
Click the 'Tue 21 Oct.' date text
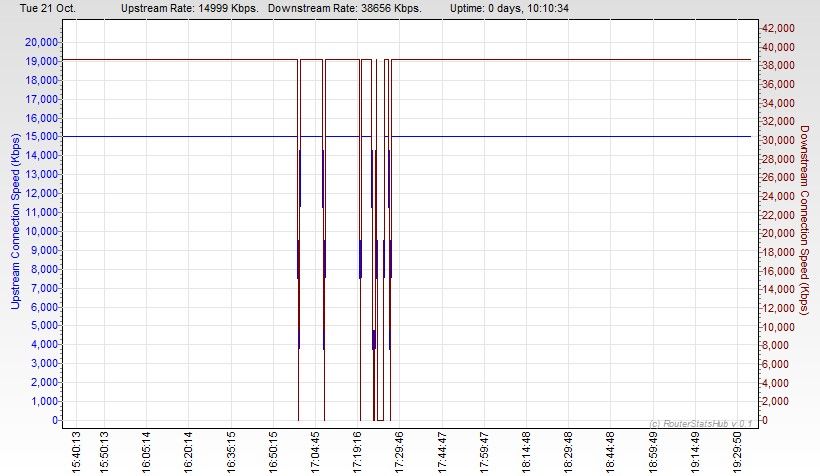[x=48, y=8]
